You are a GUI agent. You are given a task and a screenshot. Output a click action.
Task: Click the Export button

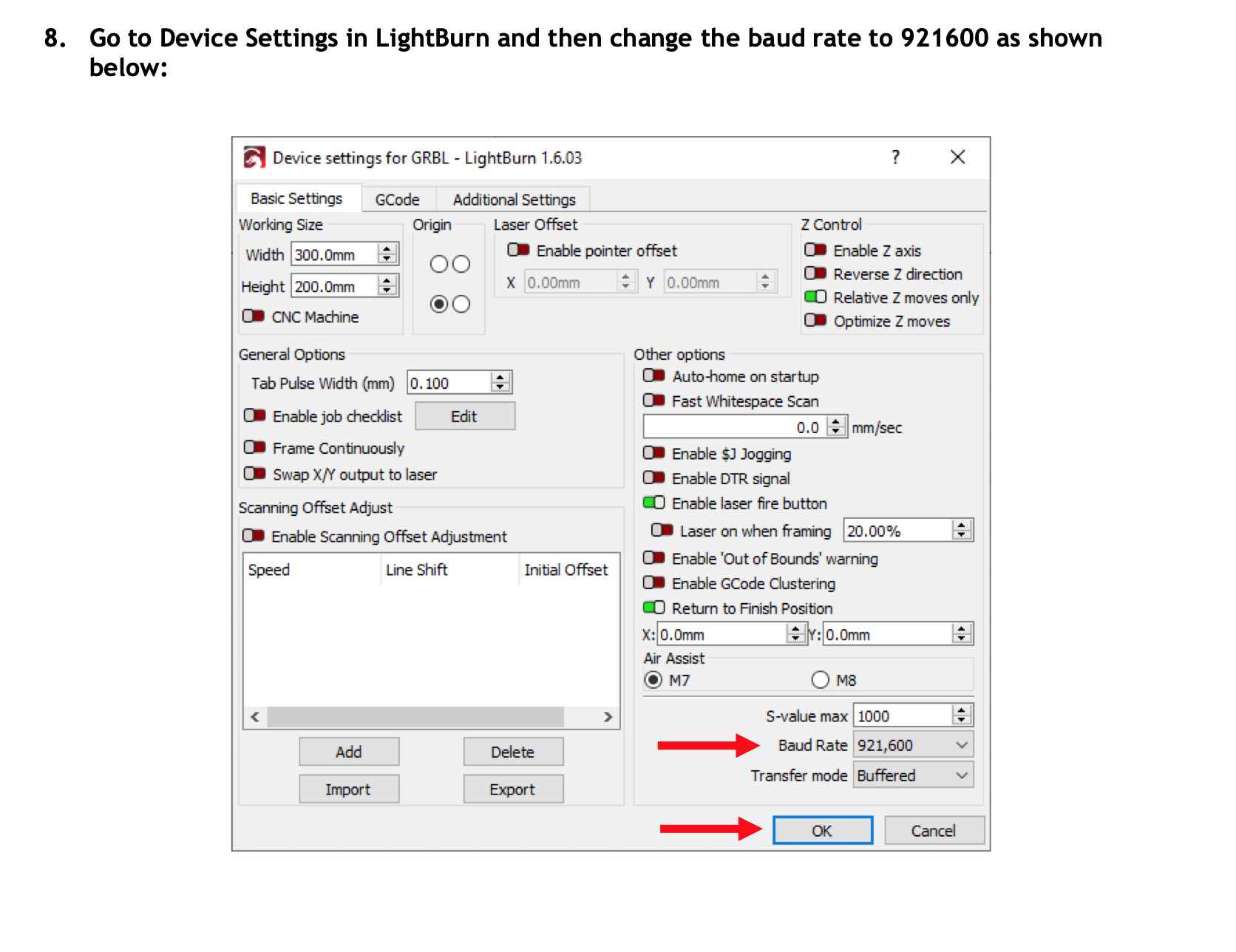[x=513, y=789]
